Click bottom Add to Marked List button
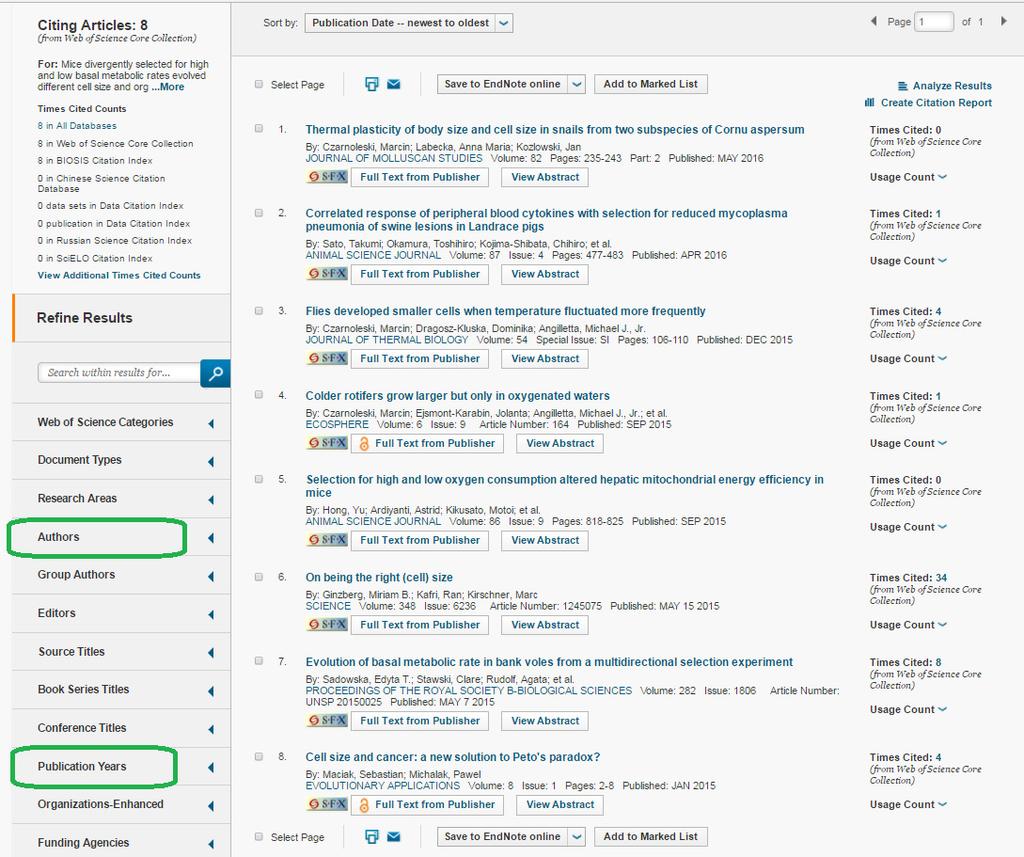1024x857 pixels. (x=650, y=837)
